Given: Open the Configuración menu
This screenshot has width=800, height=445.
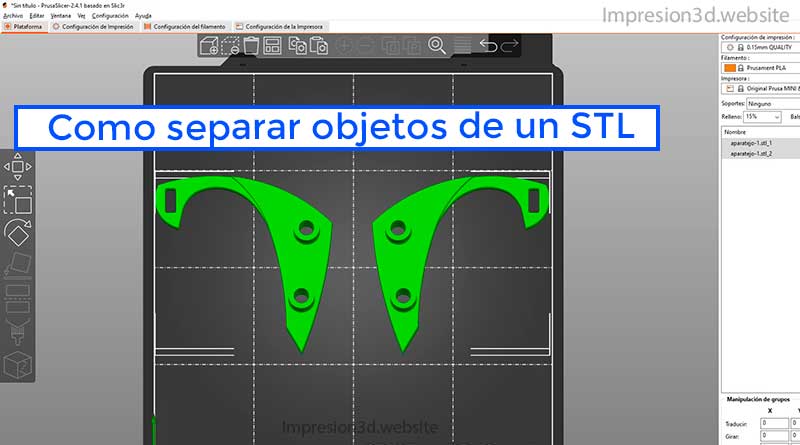Looking at the screenshot, I should 110,16.
